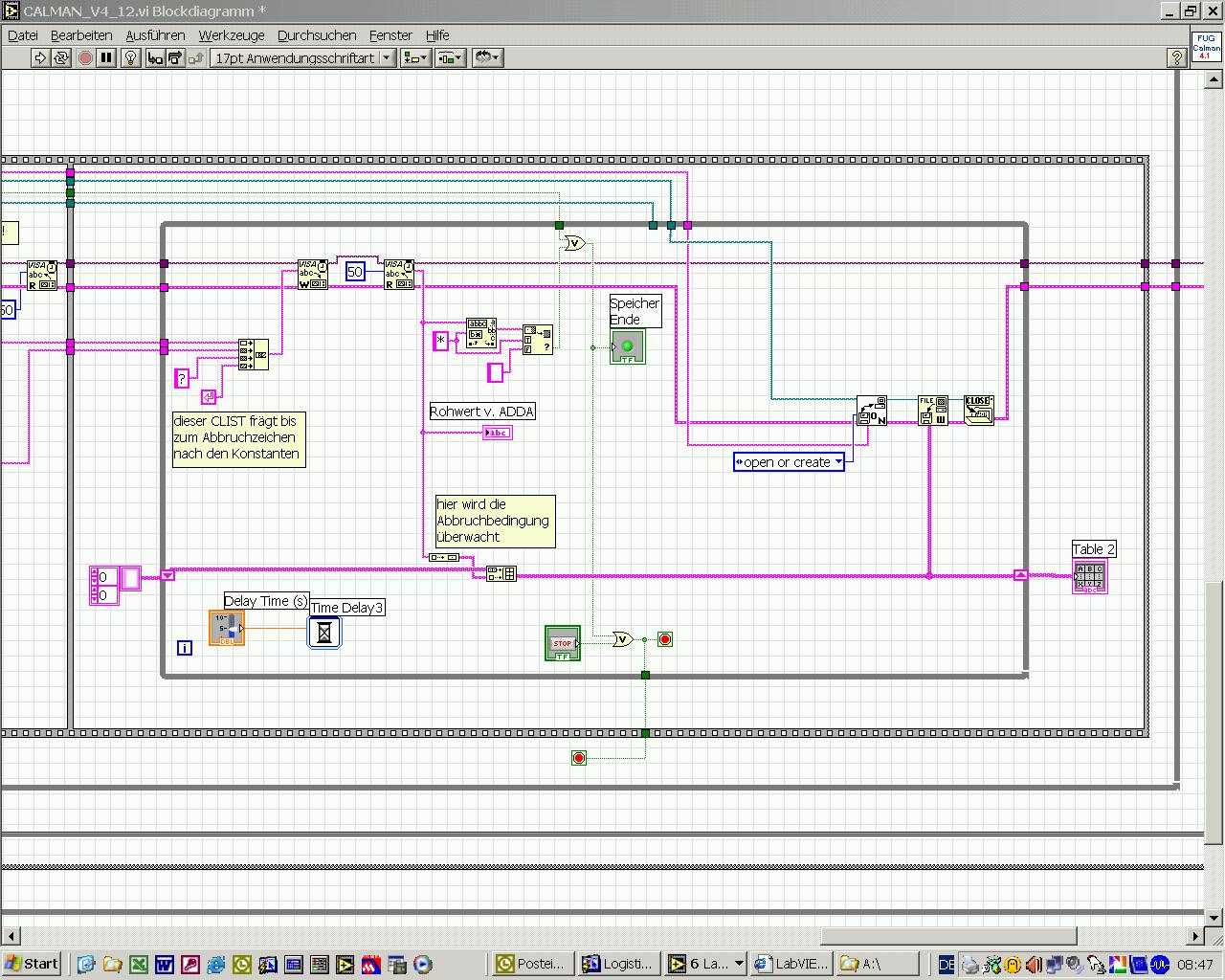Switch to the LabVIE... taskbar button
Screen dimensions: 1225x980
(x=790, y=964)
